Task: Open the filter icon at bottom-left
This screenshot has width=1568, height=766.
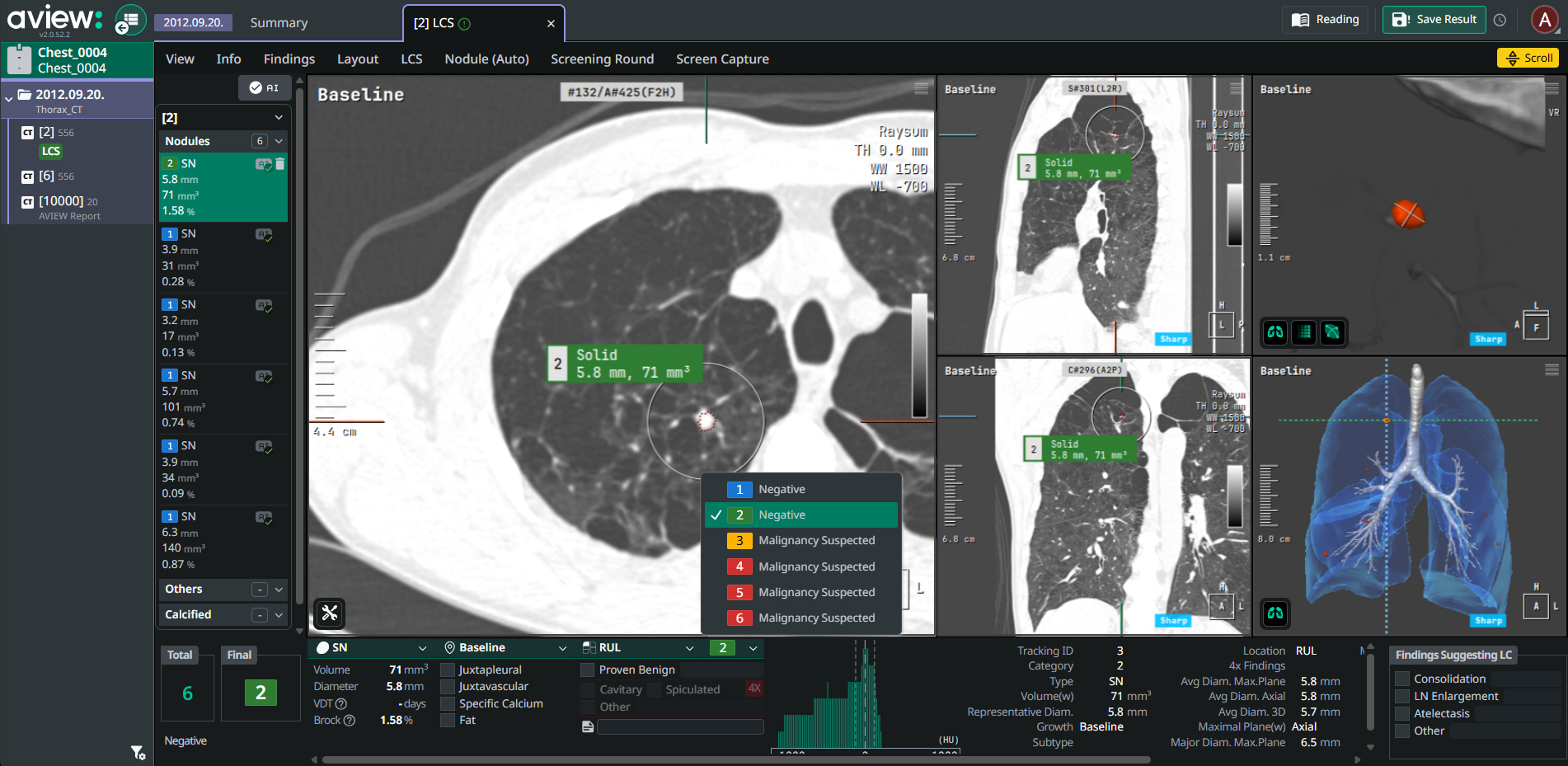Action: pos(138,752)
